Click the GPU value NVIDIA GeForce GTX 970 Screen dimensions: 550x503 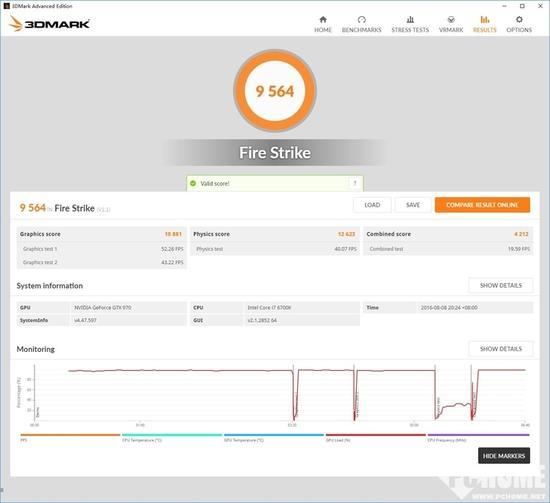click(102, 308)
